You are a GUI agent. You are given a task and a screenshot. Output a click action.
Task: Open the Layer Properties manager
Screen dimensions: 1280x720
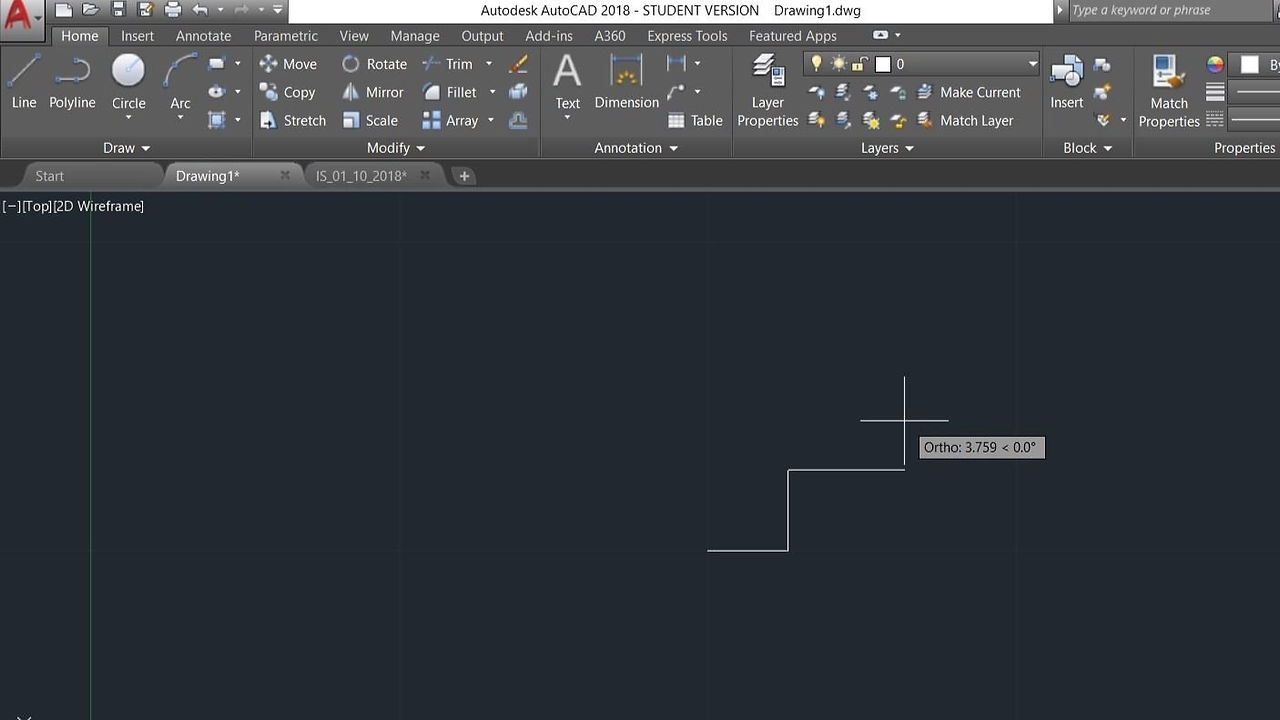coord(768,90)
